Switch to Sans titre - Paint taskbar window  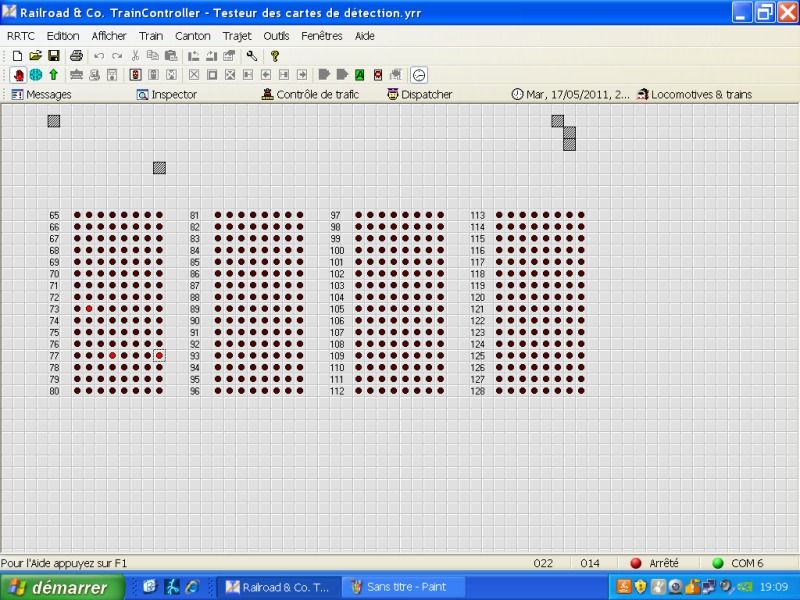click(x=403, y=587)
